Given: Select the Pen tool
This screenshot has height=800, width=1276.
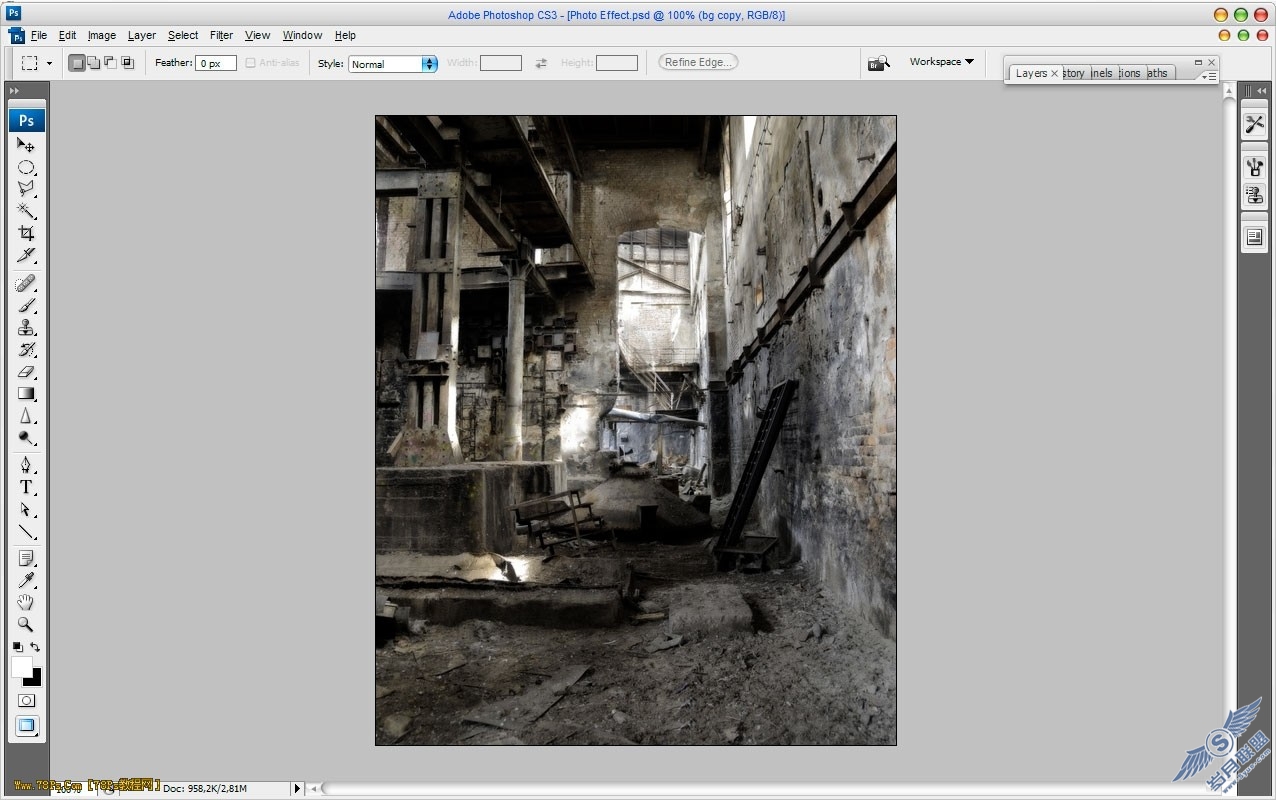Looking at the screenshot, I should [26, 465].
